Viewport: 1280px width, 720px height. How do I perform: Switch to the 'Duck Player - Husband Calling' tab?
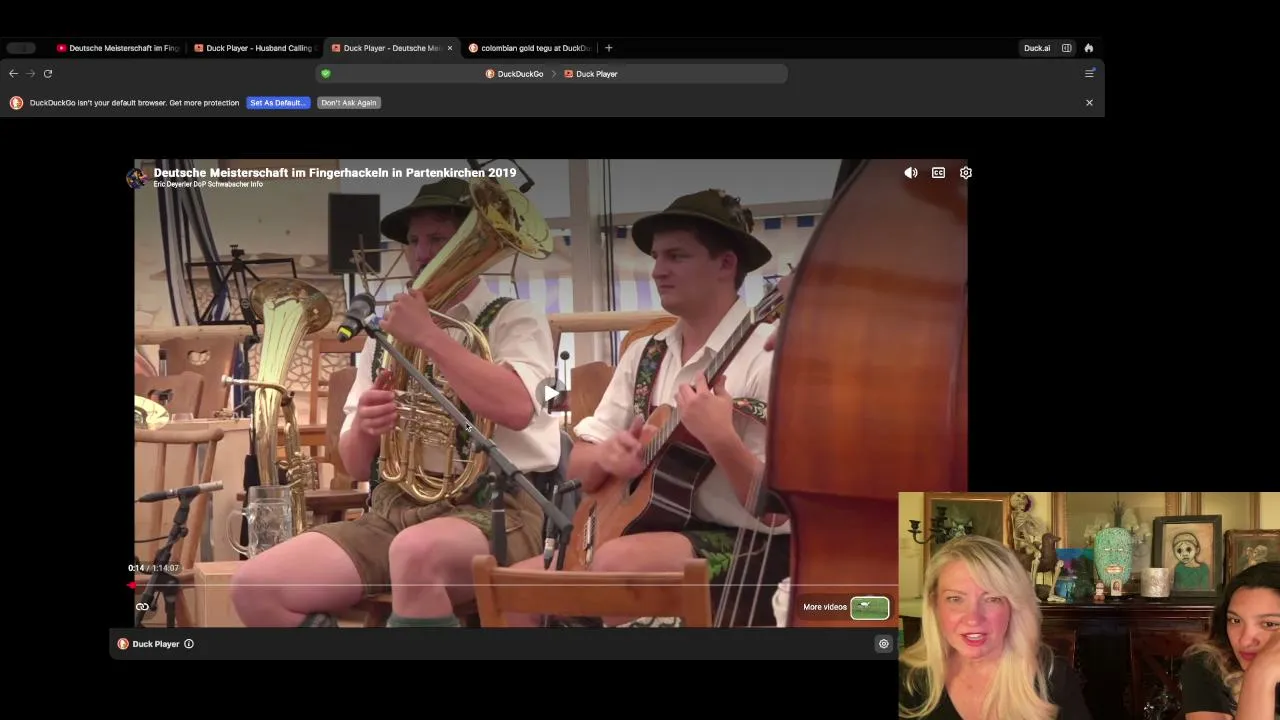[255, 48]
